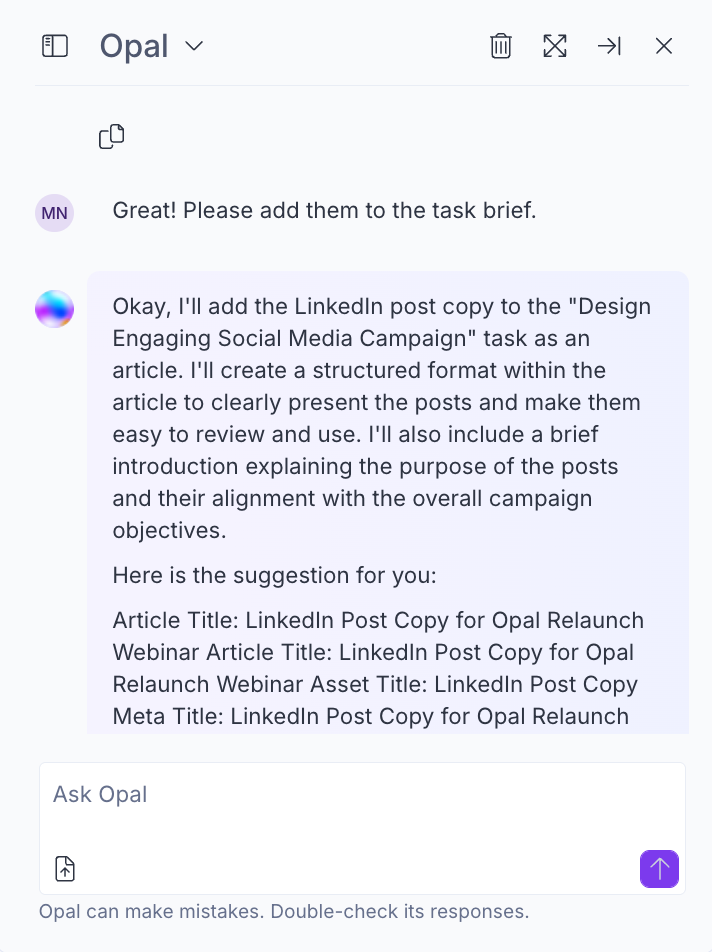Image resolution: width=712 pixels, height=952 pixels.
Task: Dock the panel using the arrow-to-bar icon
Action: pos(609,46)
